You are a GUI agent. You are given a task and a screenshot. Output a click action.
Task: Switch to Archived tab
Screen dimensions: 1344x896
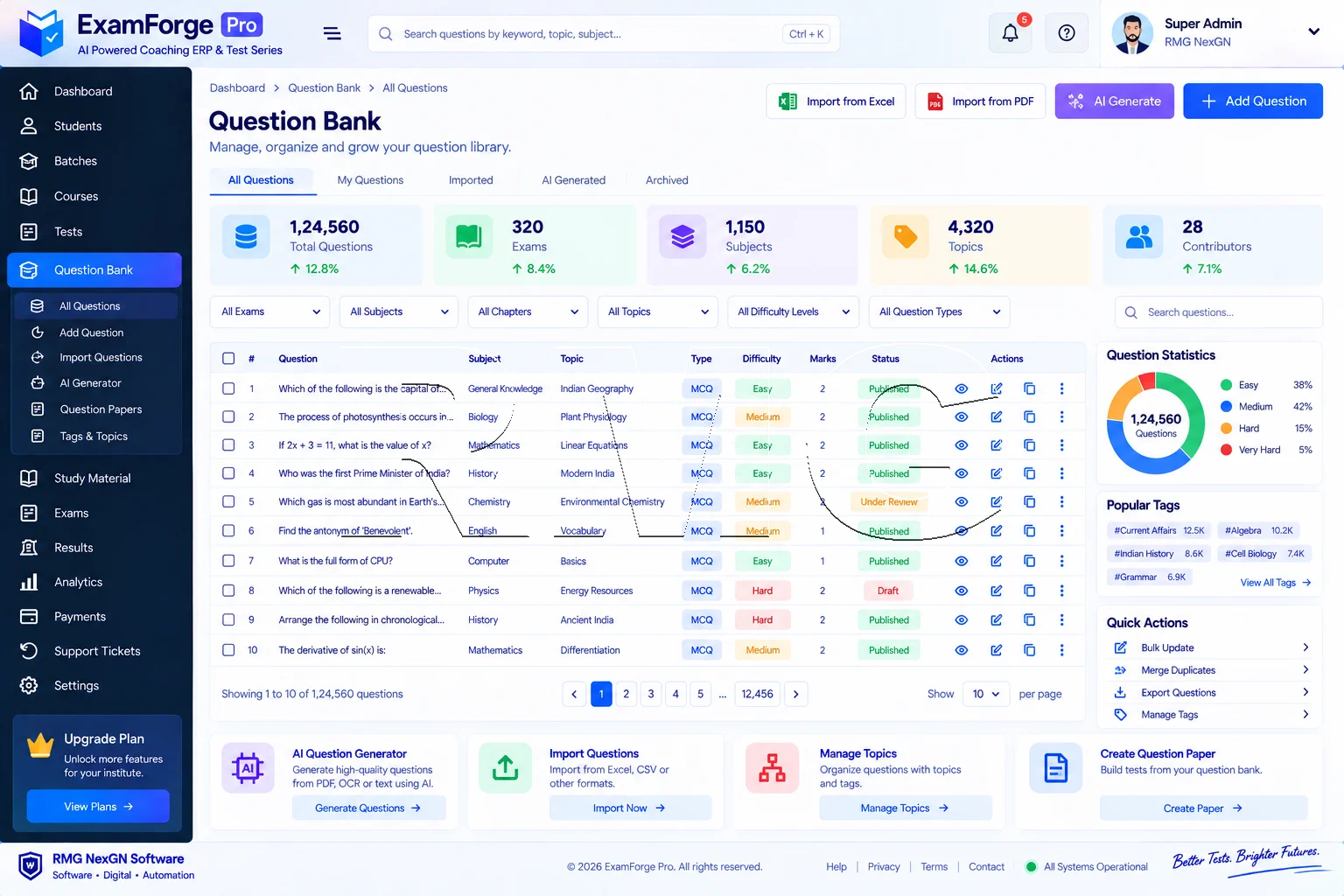point(667,180)
